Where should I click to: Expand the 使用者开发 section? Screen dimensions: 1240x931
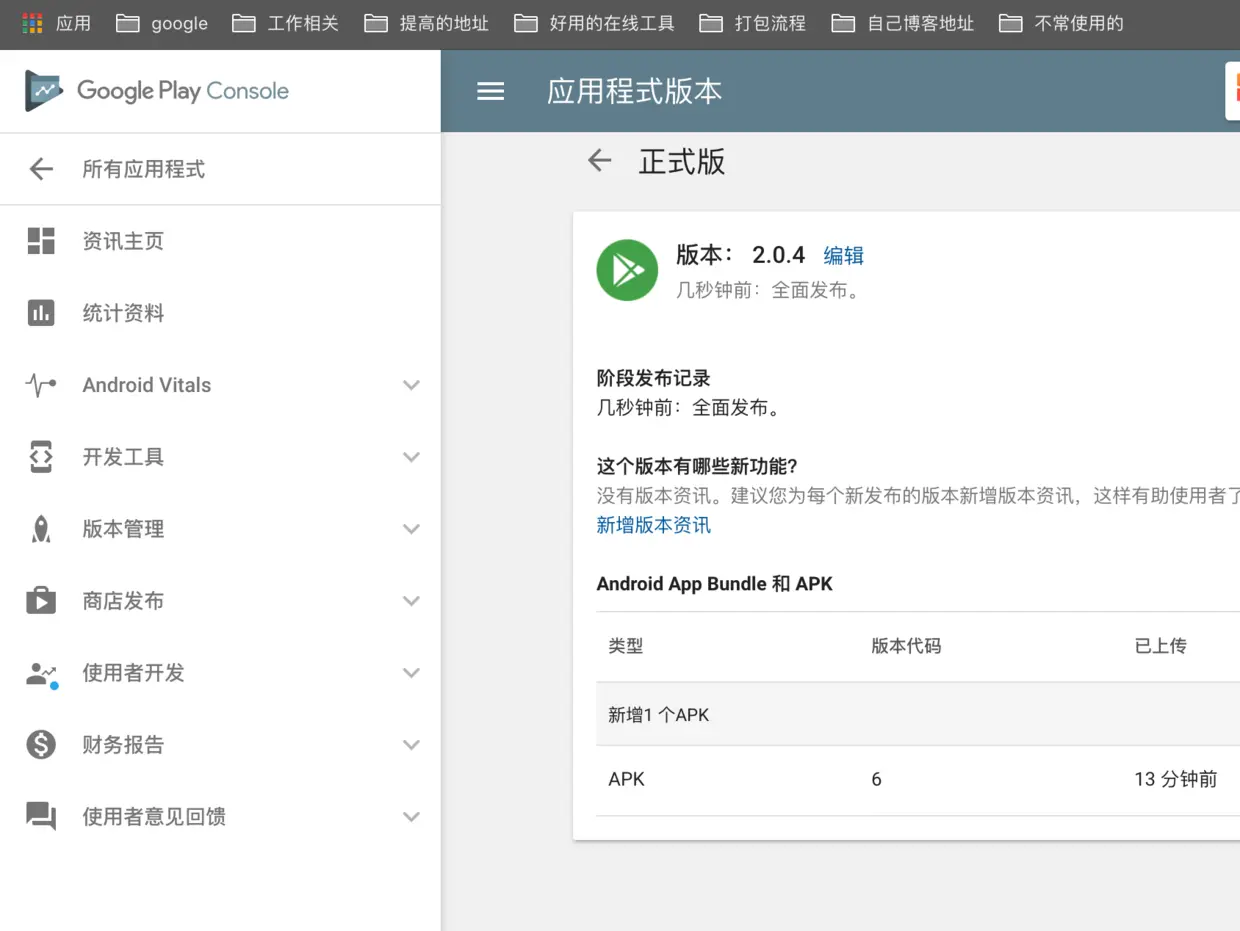click(x=411, y=672)
